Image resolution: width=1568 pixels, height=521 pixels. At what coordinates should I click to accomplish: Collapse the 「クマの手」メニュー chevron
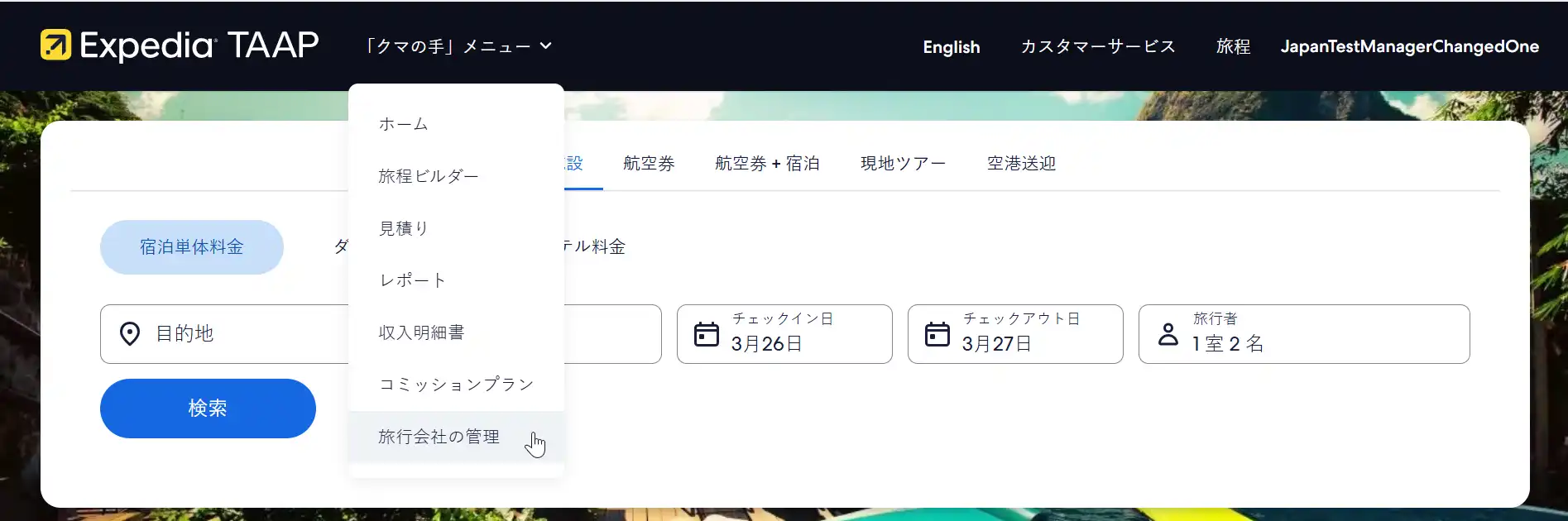[546, 46]
